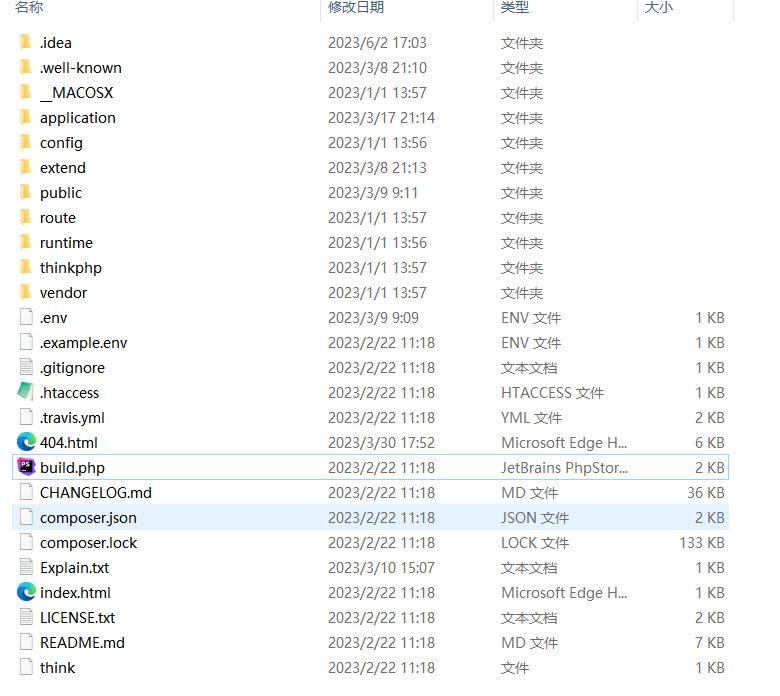Click the think file icon
Screen dimensions: 780x696
[26, 667]
